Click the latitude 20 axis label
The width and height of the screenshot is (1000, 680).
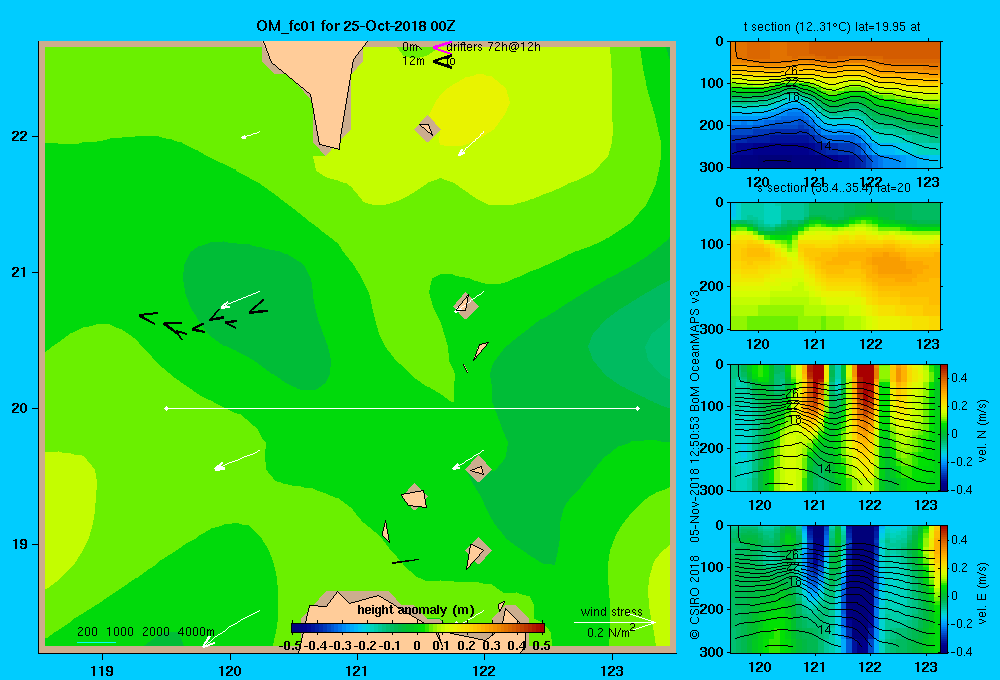pos(20,408)
